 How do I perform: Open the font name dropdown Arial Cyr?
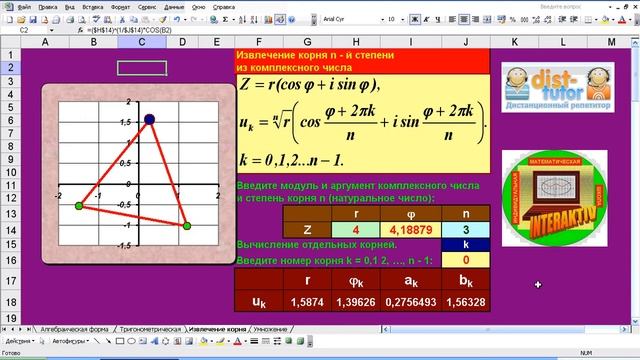(382, 19)
